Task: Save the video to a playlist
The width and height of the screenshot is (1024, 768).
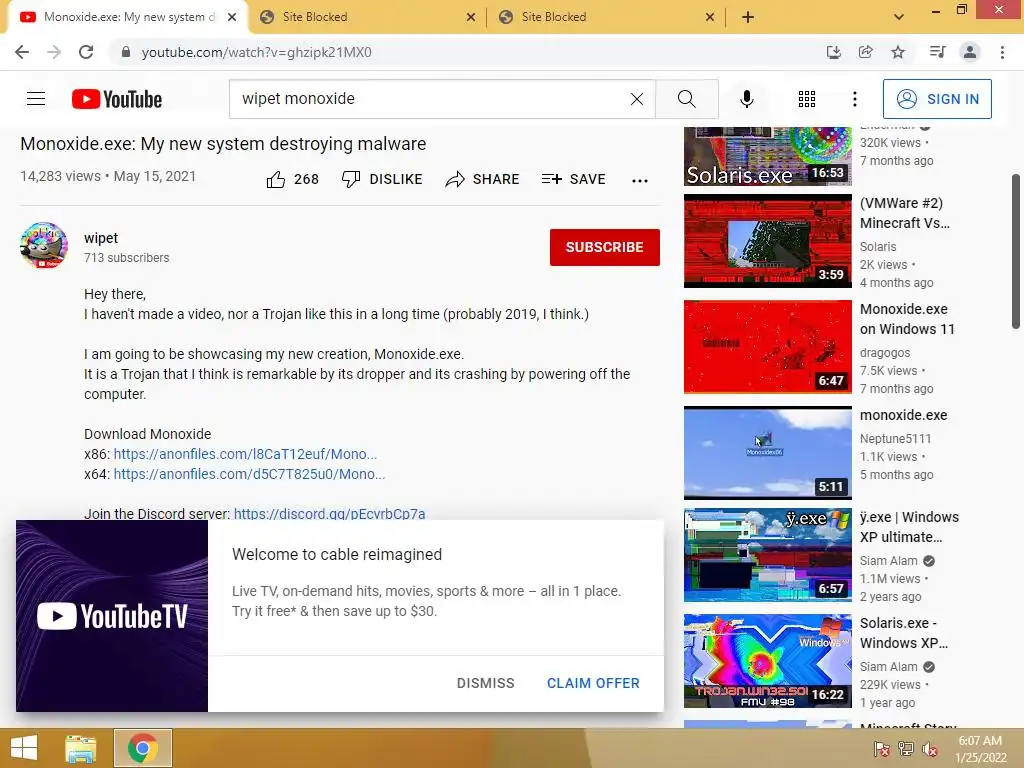Action: pos(573,179)
